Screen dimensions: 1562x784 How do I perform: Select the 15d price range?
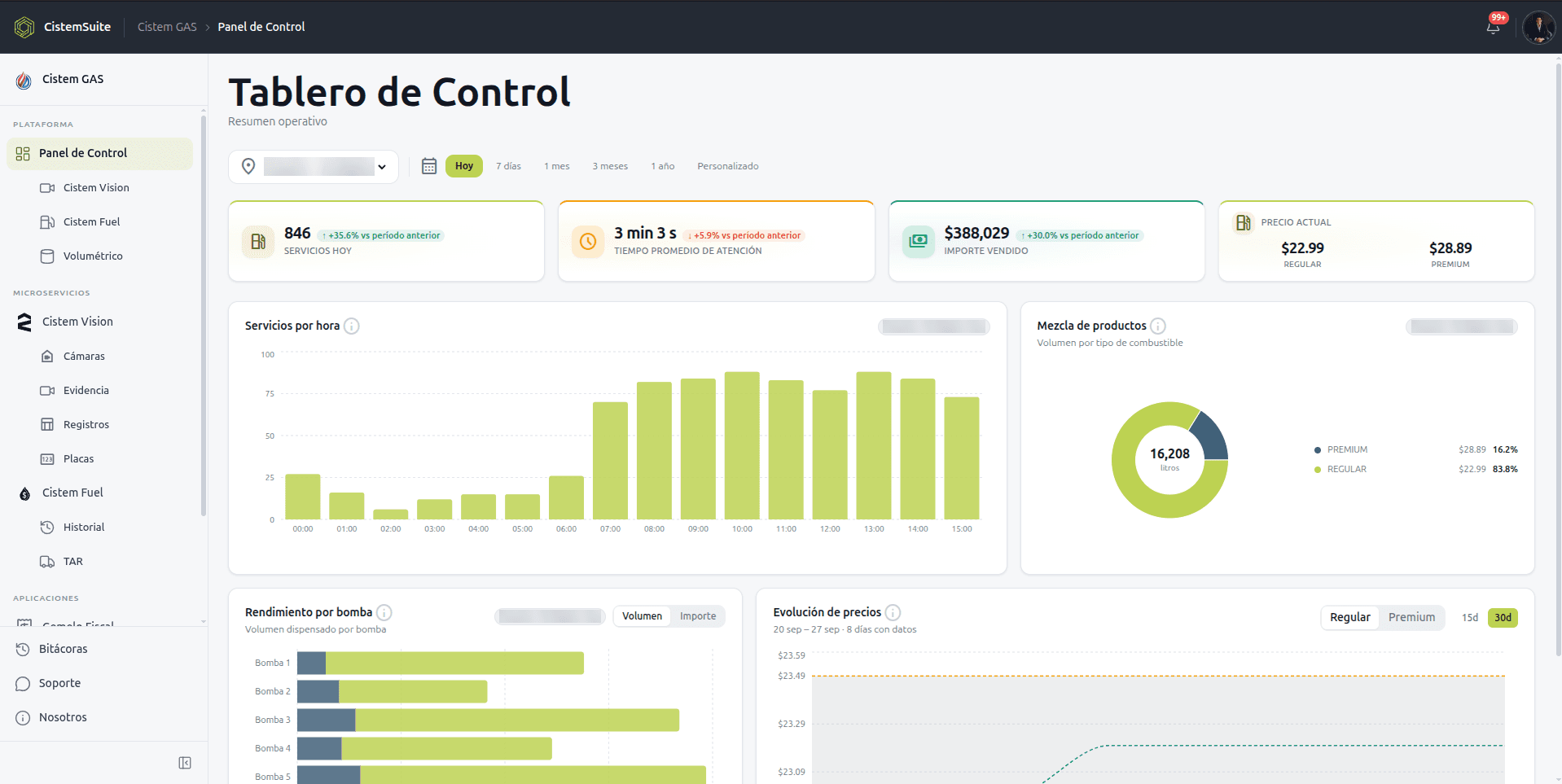[1469, 617]
